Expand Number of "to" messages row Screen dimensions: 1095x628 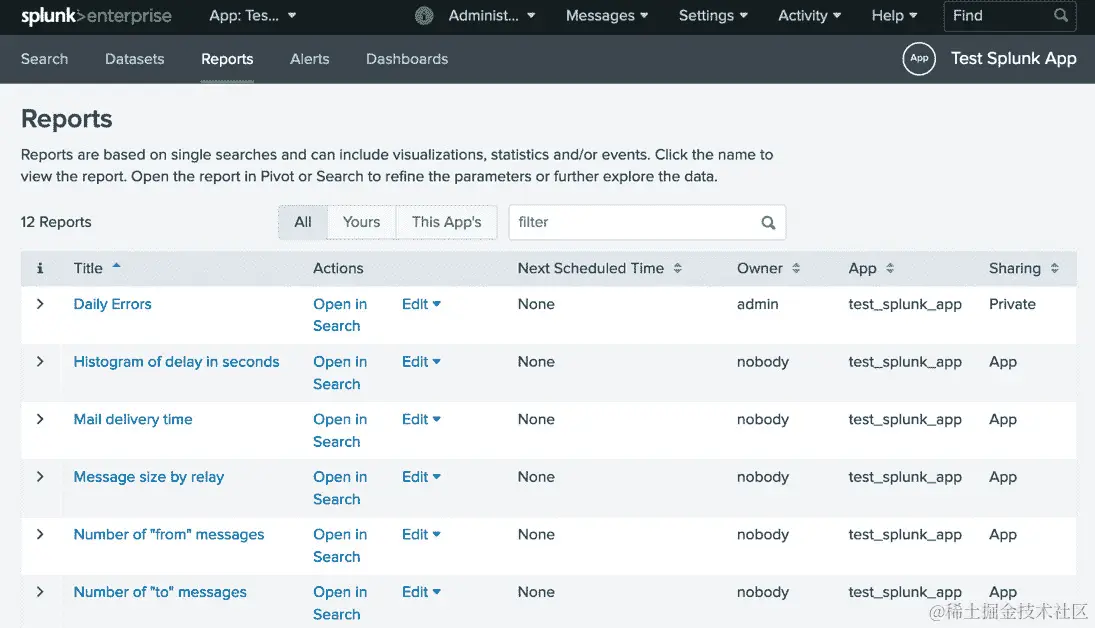coord(40,592)
